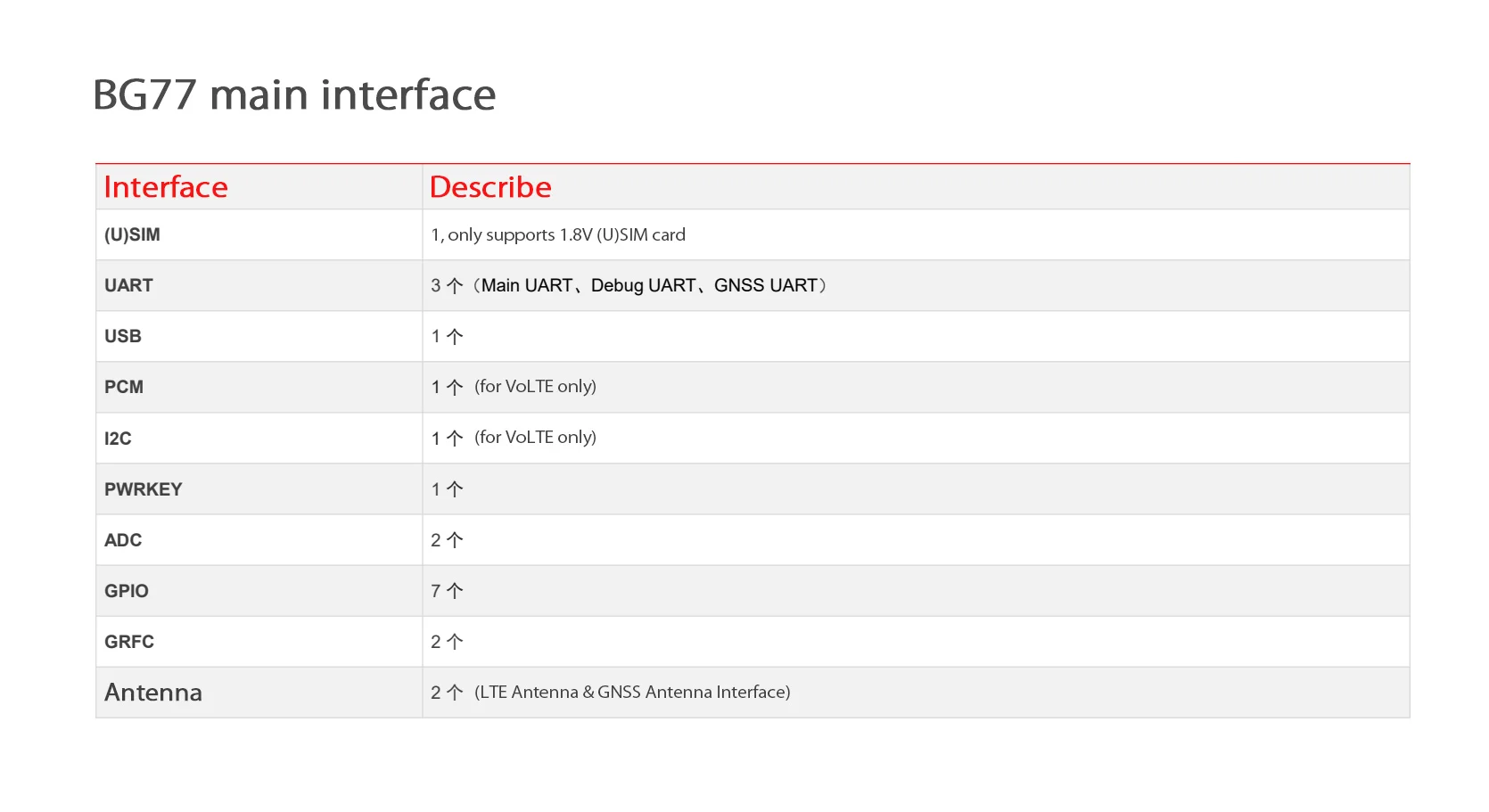1489x812 pixels.
Task: Click the red "Interface" column header
Action: 166,187
